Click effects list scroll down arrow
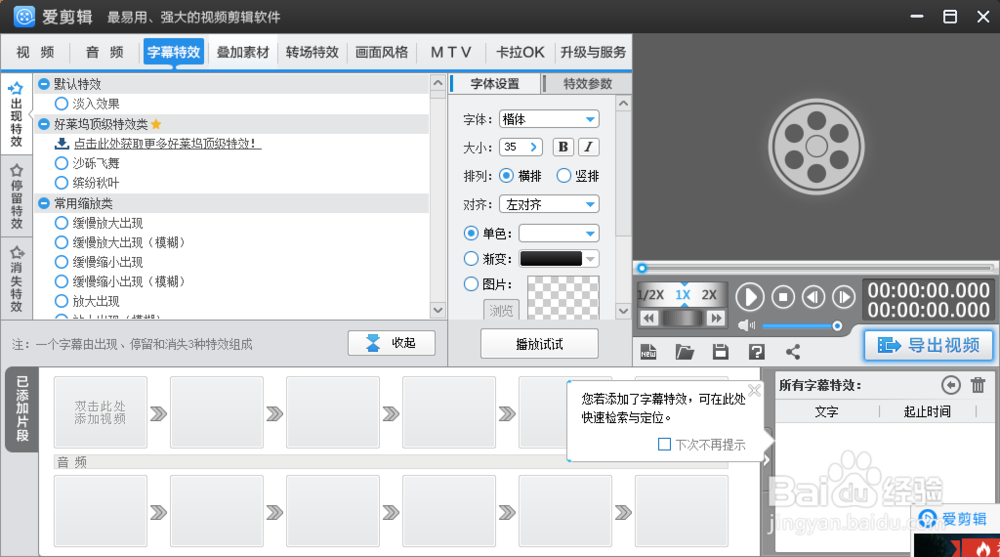 tap(438, 310)
